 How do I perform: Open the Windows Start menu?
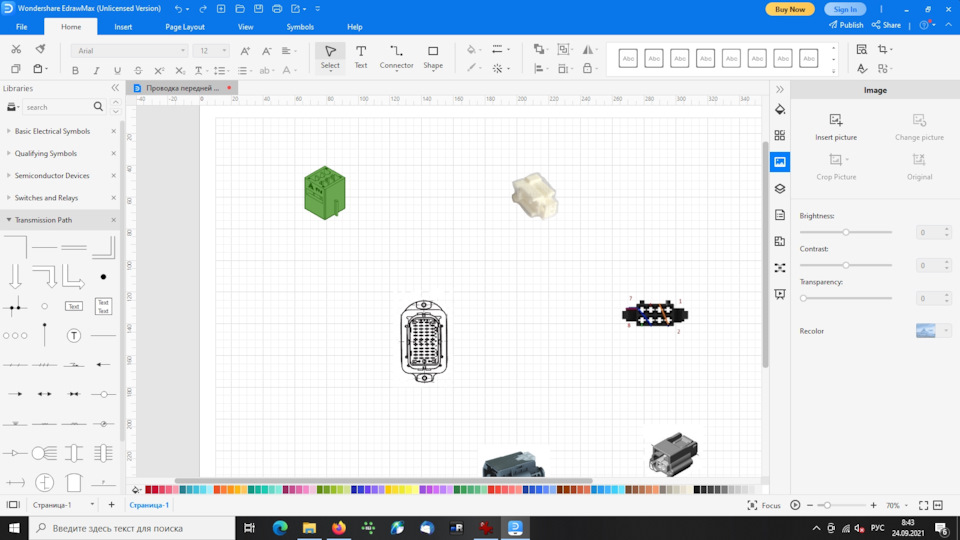click(x=14, y=528)
